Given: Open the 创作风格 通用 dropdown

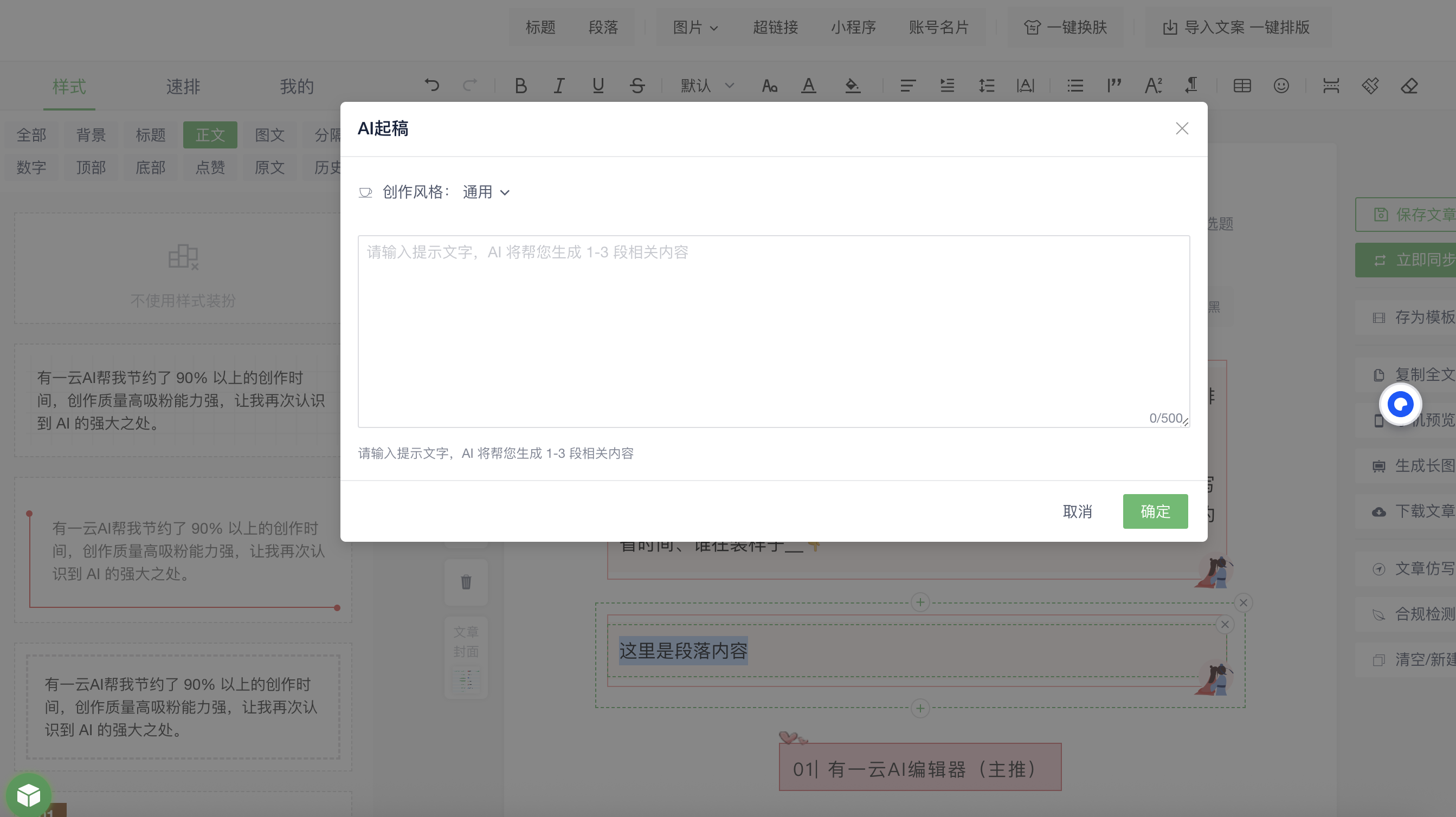Looking at the screenshot, I should pyautogui.click(x=486, y=193).
